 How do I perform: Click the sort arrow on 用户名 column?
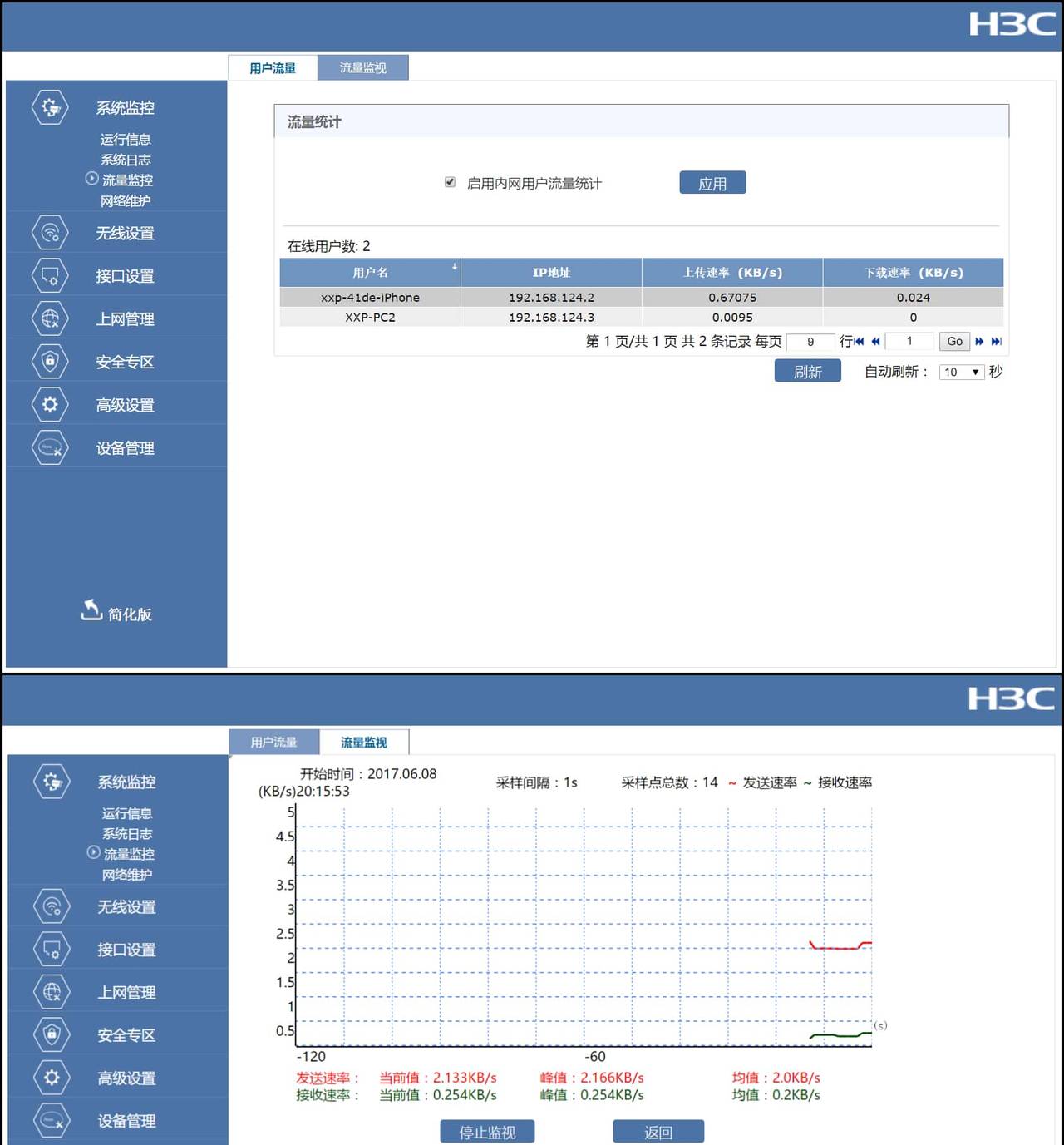pos(455,268)
